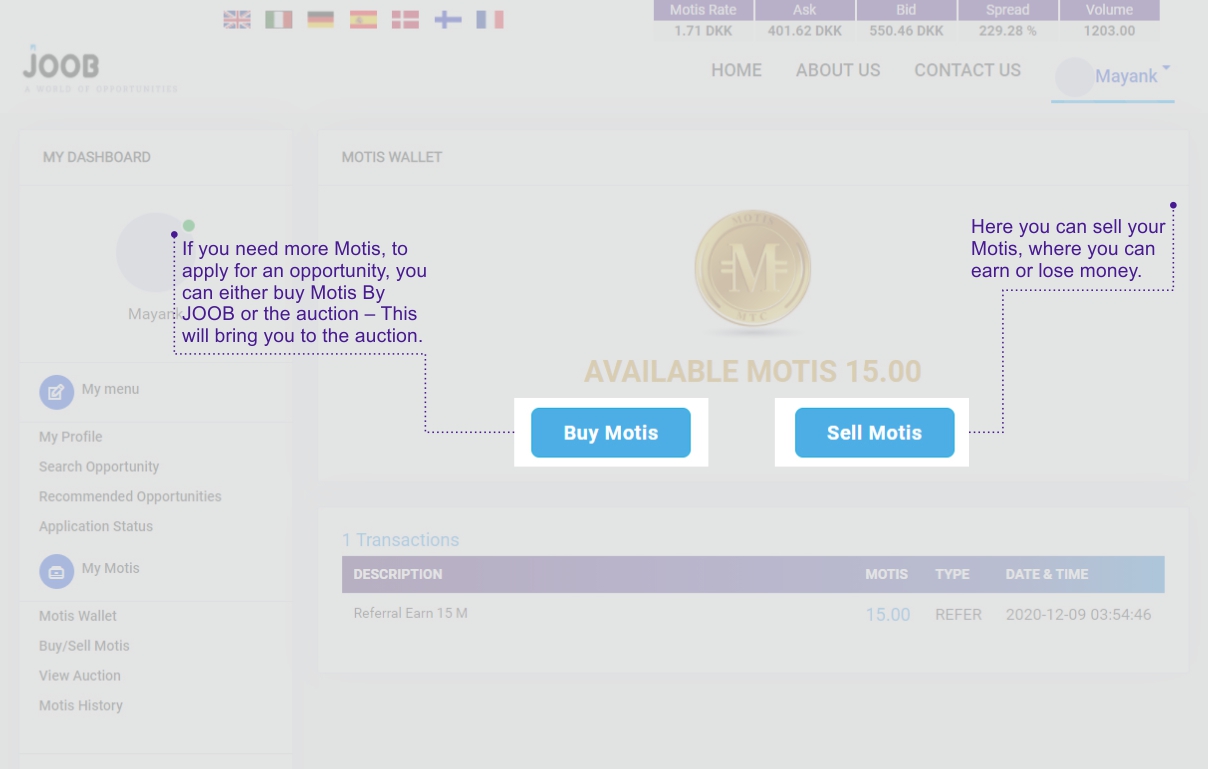
Task: Click AVAILABLE MOTIS 15.00 balance text
Action: click(x=753, y=372)
